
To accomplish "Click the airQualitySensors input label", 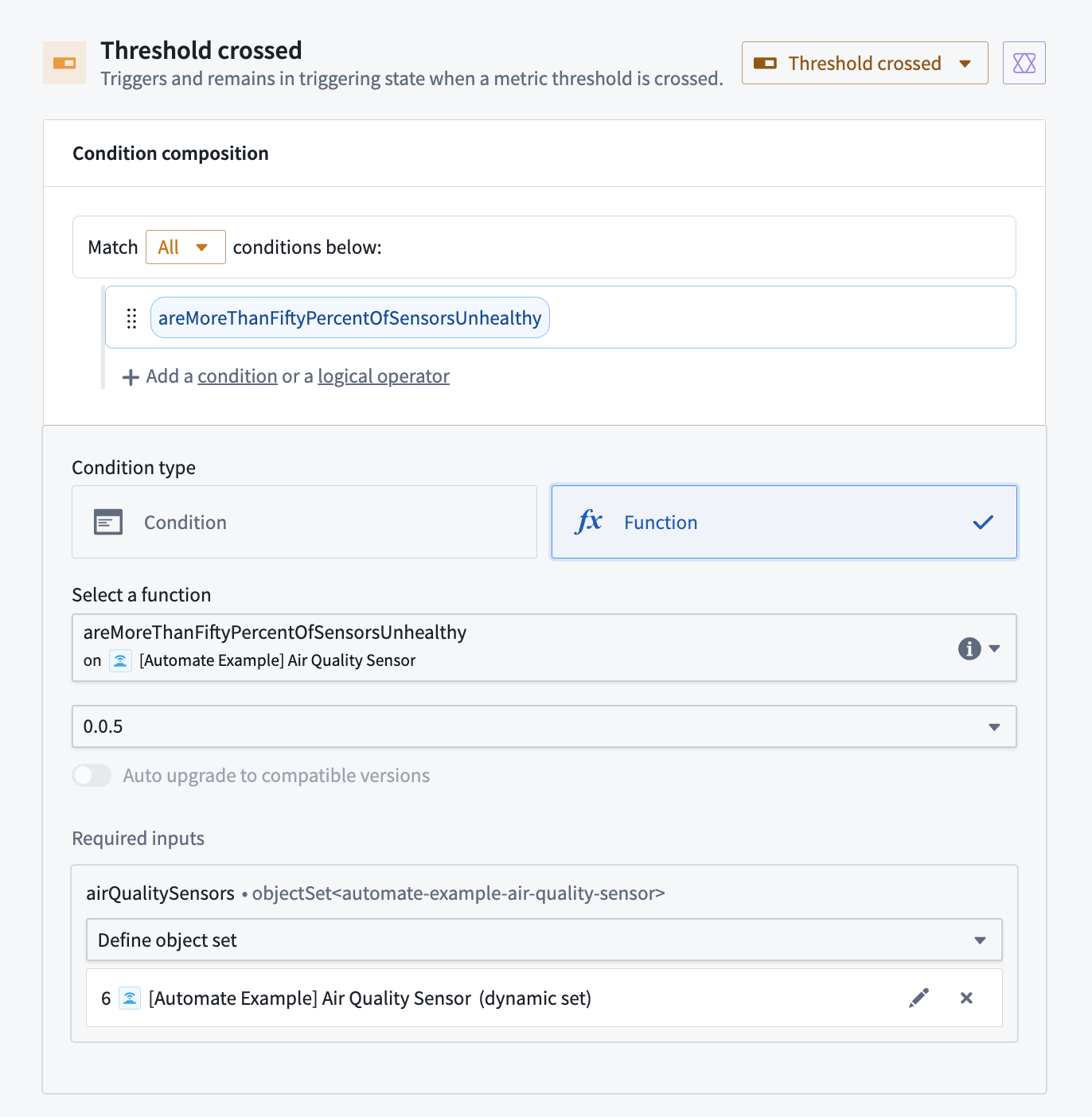I will pyautogui.click(x=160, y=893).
